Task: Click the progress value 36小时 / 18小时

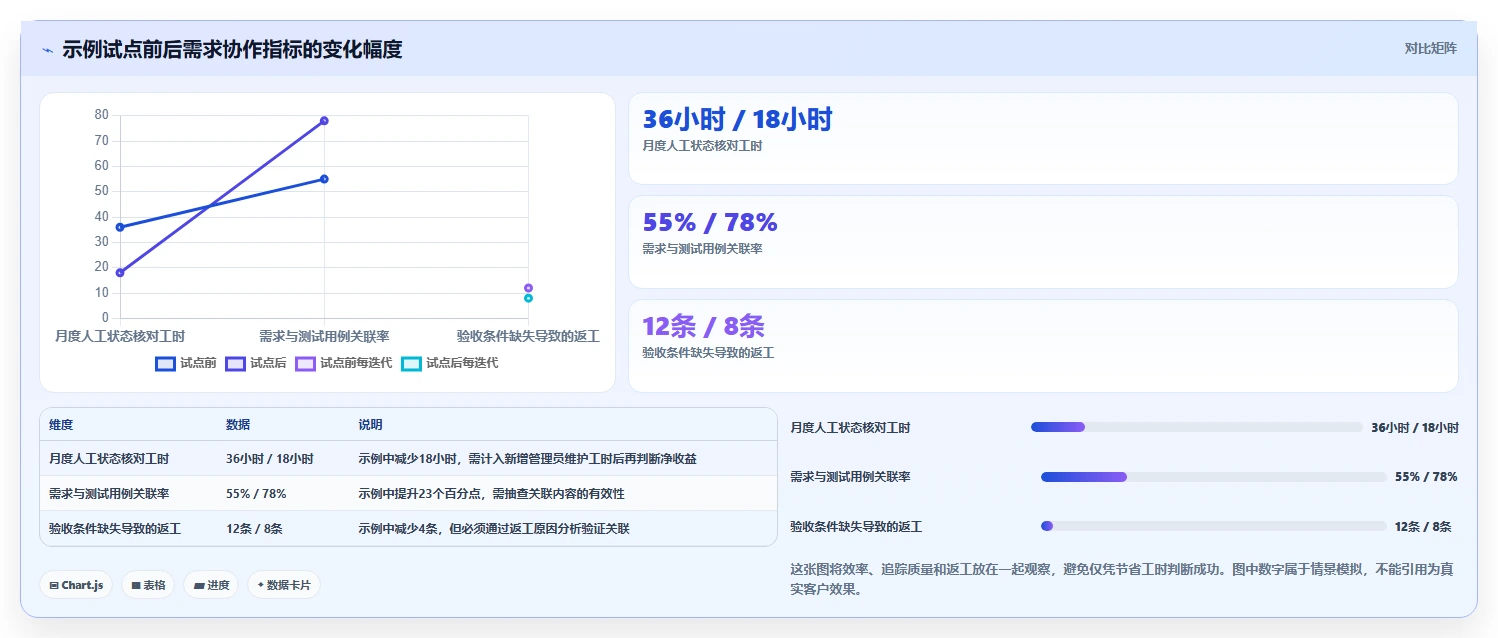Action: coord(1415,427)
